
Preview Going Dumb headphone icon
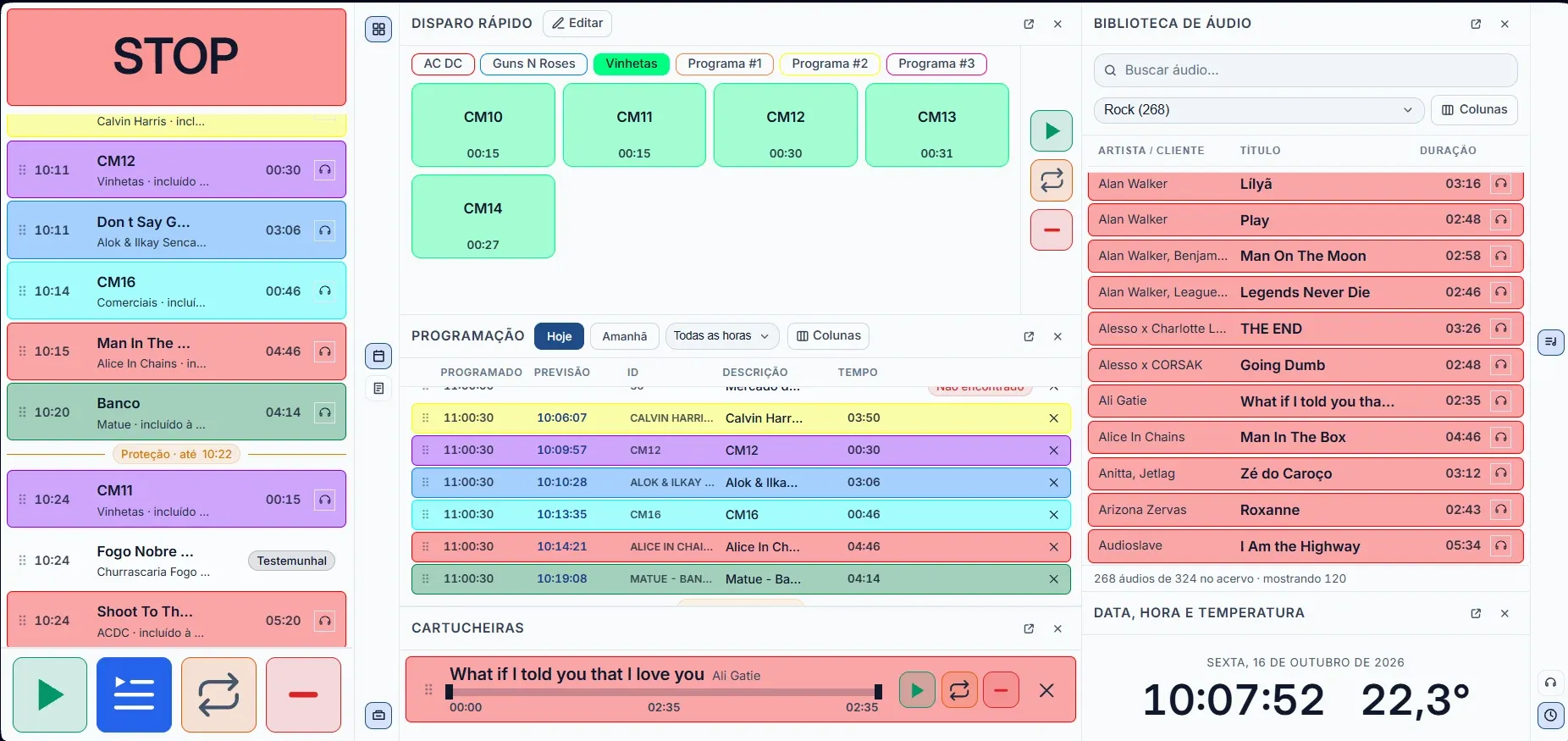click(x=1500, y=365)
